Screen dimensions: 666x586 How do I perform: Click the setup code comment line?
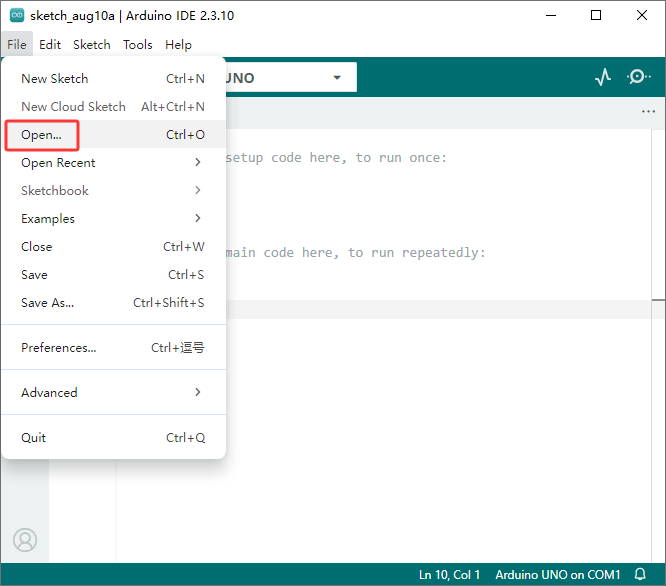(336, 158)
